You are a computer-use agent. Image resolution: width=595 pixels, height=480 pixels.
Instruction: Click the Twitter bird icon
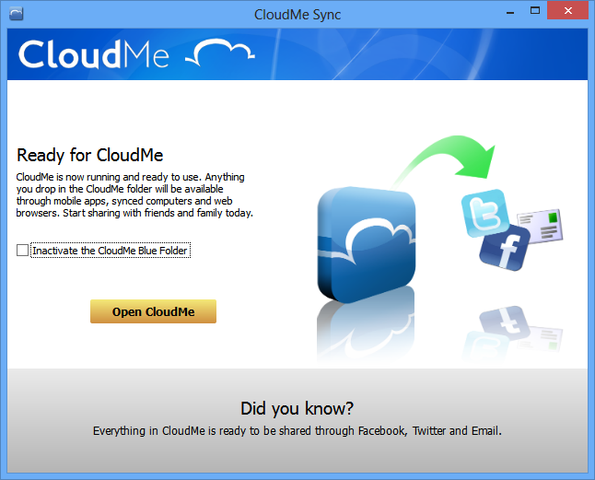tap(485, 213)
